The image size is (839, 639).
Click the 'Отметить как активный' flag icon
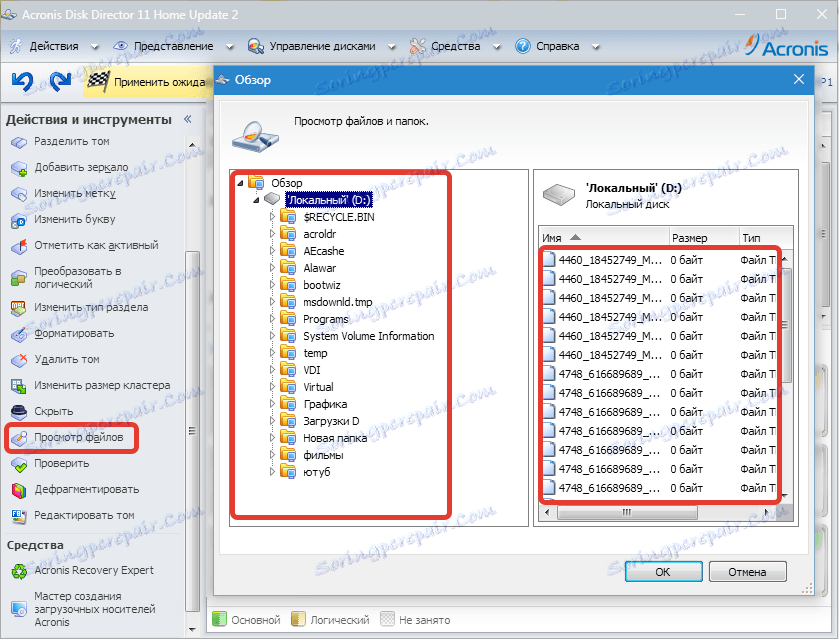tap(19, 246)
